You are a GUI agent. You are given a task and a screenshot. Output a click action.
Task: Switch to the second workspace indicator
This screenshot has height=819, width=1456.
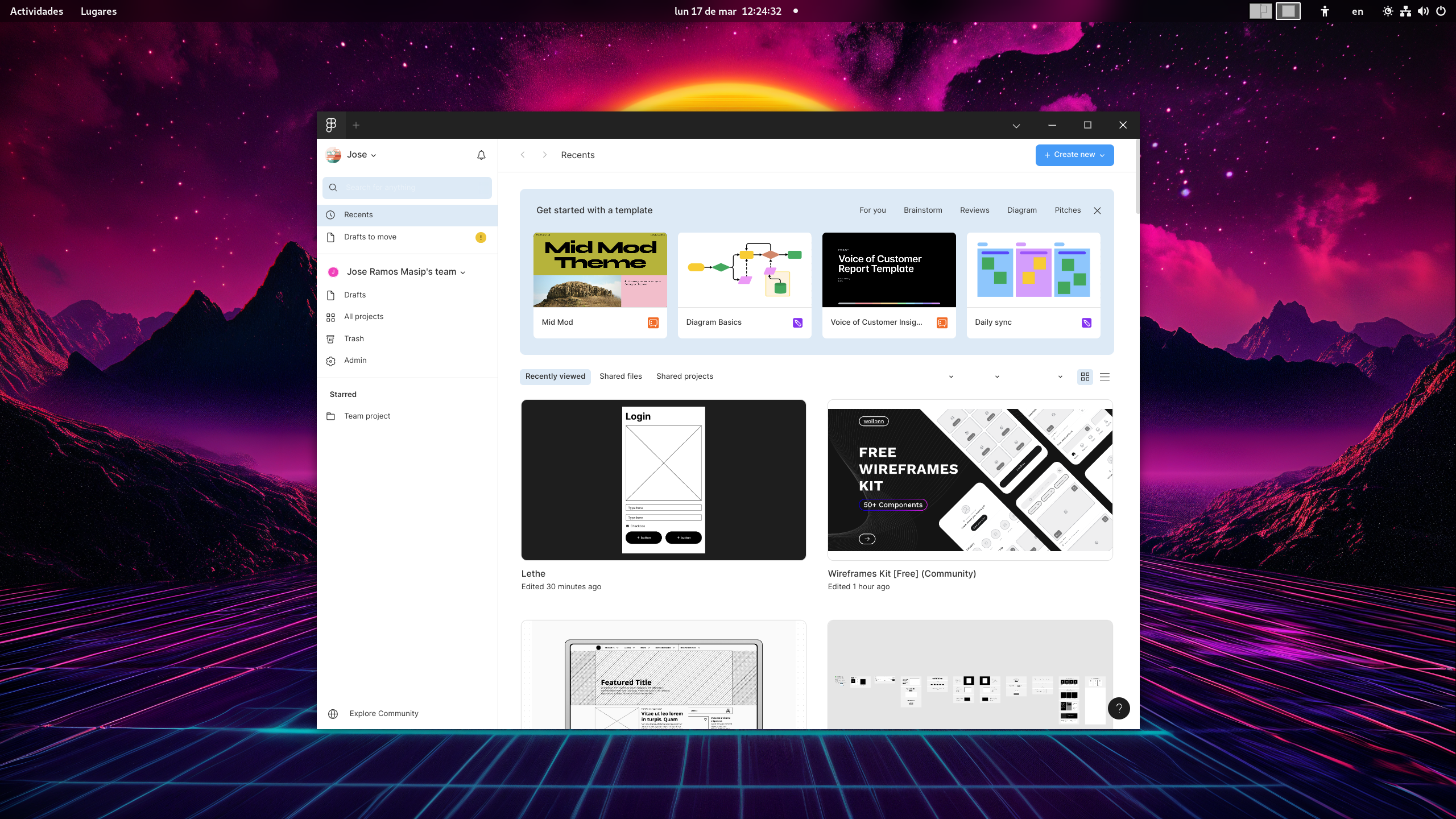pos(1288,11)
